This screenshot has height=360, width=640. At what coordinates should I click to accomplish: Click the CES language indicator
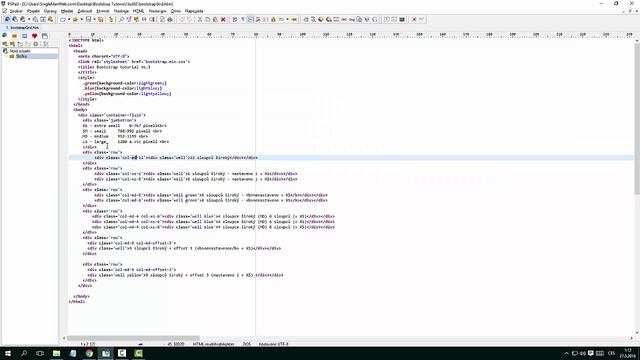tap(611, 353)
